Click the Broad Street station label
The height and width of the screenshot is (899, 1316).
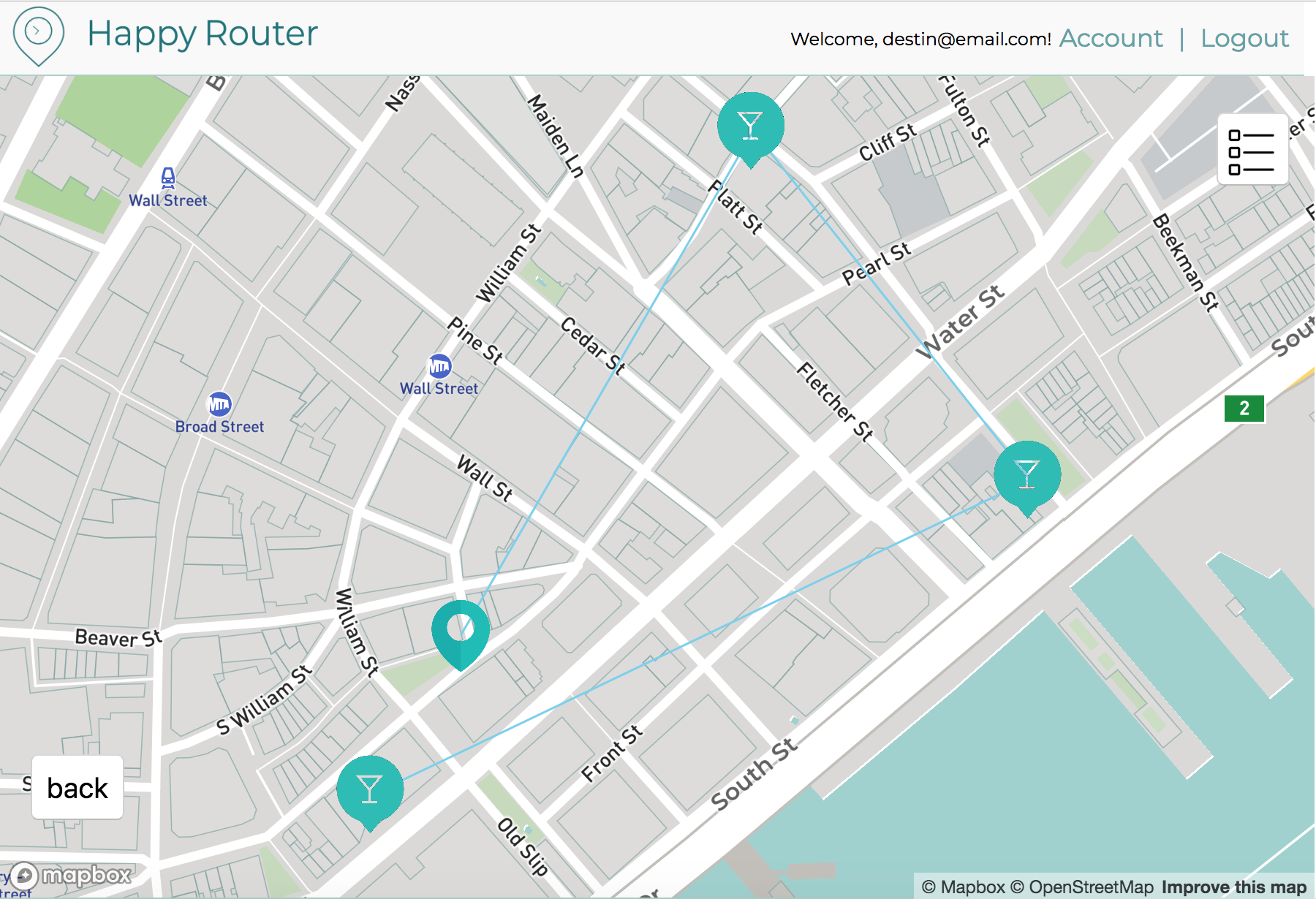pos(219,427)
